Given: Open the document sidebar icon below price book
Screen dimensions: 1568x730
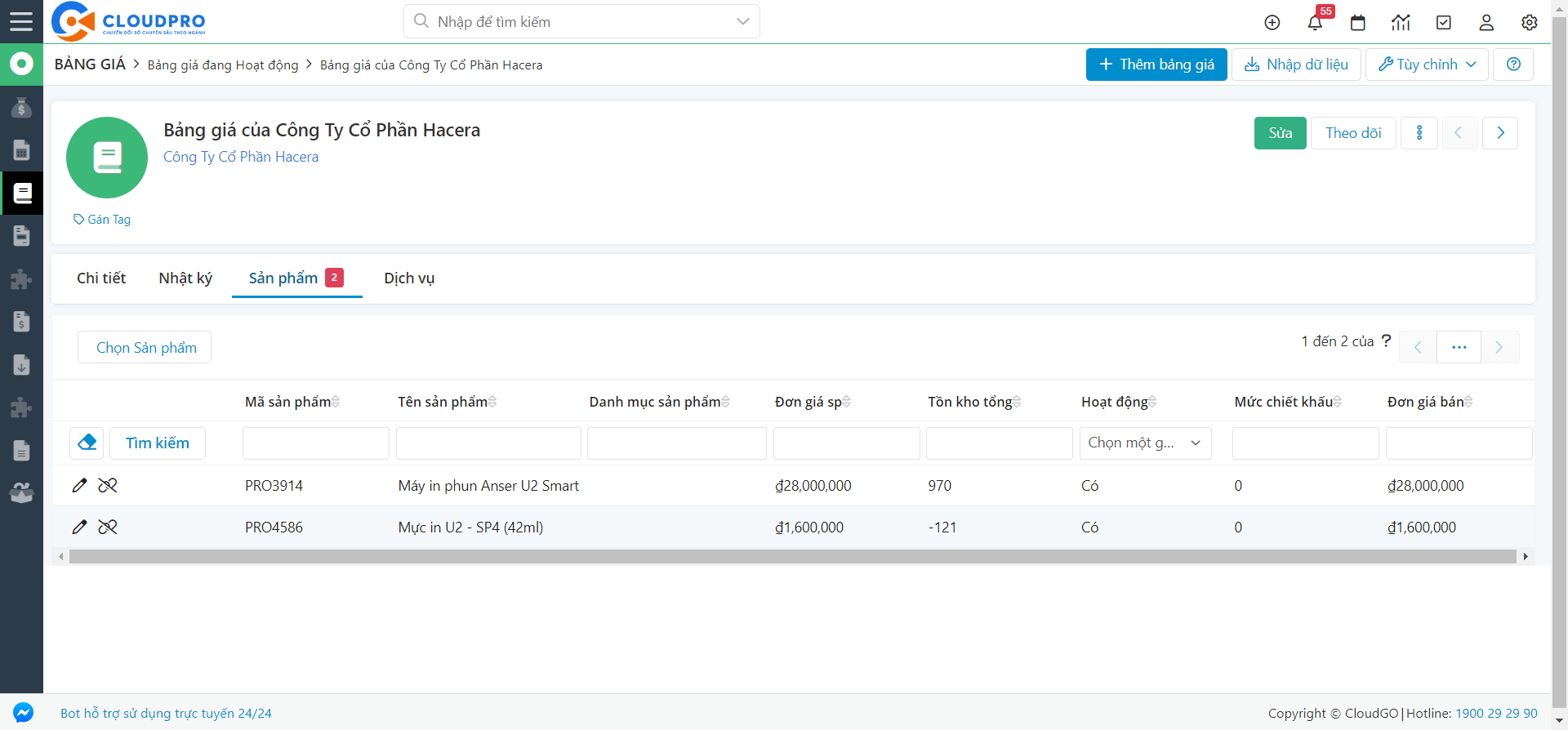Looking at the screenshot, I should click(21, 236).
